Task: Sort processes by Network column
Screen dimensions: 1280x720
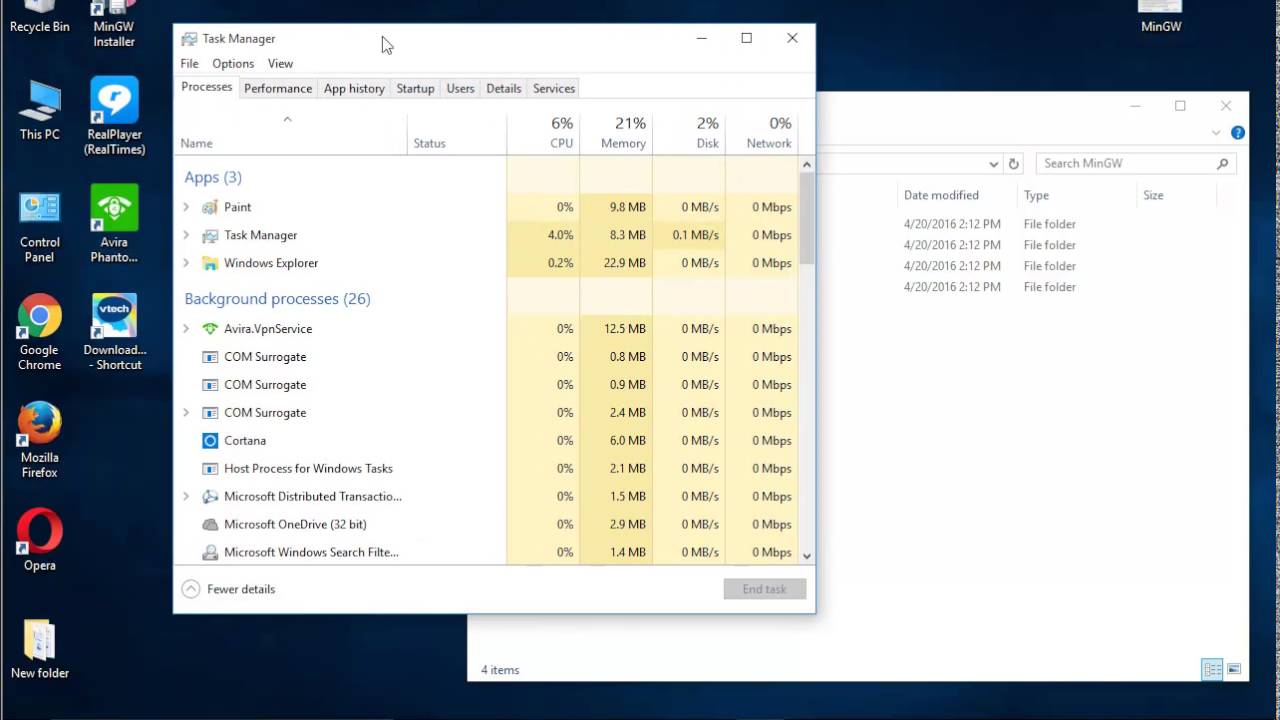Action: pyautogui.click(x=762, y=133)
